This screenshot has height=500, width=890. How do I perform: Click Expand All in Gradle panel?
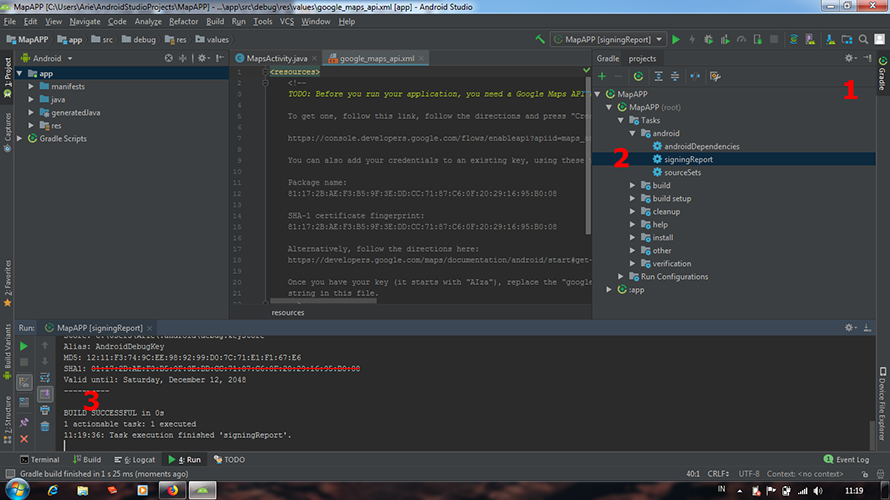coord(658,76)
